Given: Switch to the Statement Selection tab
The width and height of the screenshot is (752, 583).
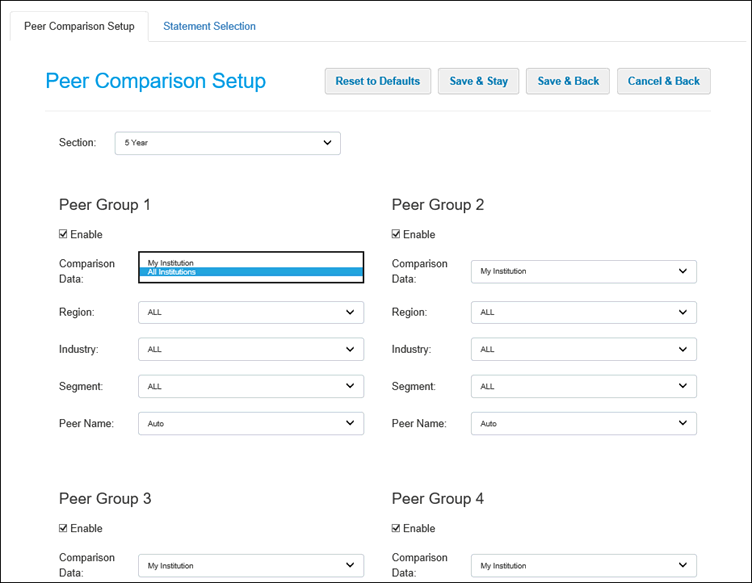Looking at the screenshot, I should (209, 26).
